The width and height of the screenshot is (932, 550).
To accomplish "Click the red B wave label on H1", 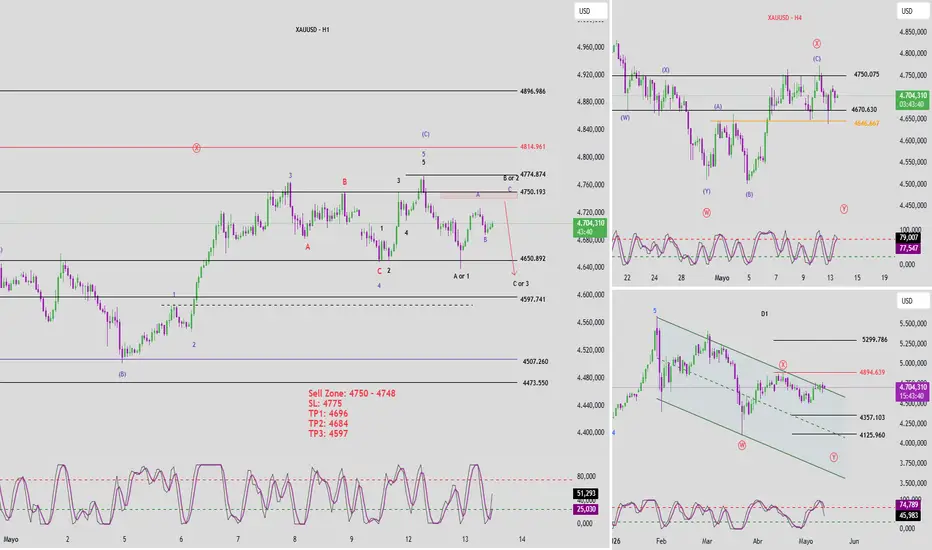I will click(x=344, y=182).
